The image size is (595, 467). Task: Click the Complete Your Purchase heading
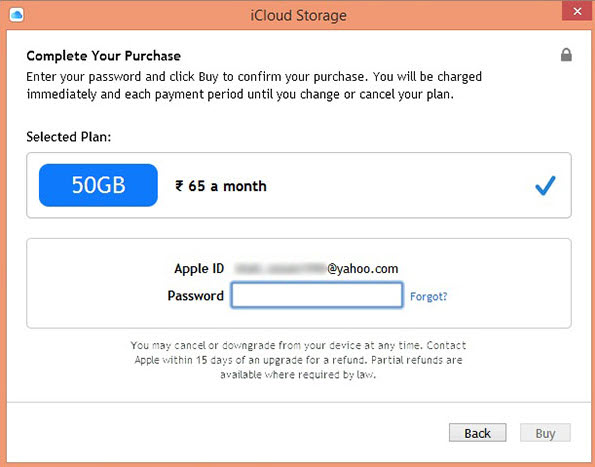(x=104, y=56)
